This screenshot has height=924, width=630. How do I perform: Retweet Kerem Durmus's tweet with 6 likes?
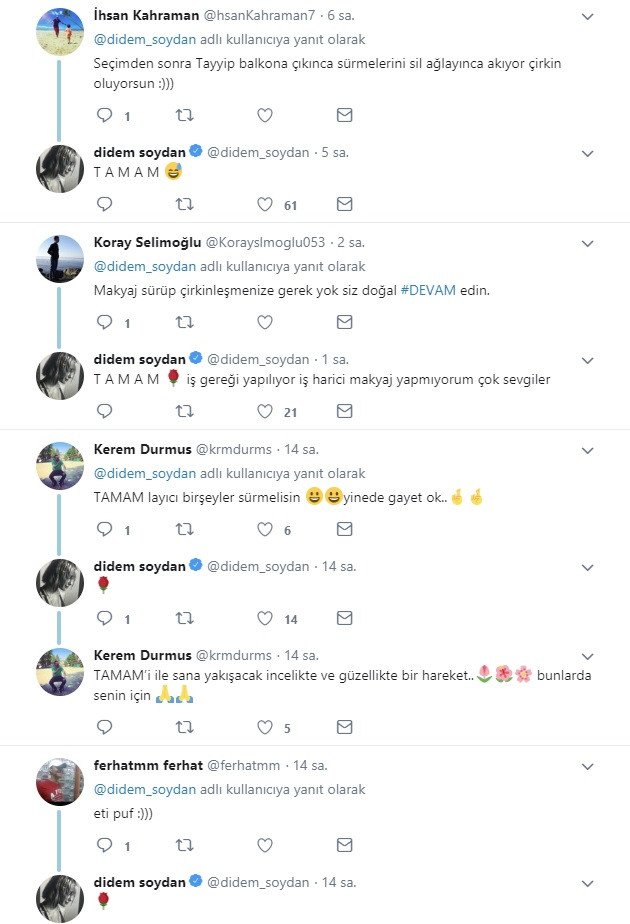tap(185, 530)
